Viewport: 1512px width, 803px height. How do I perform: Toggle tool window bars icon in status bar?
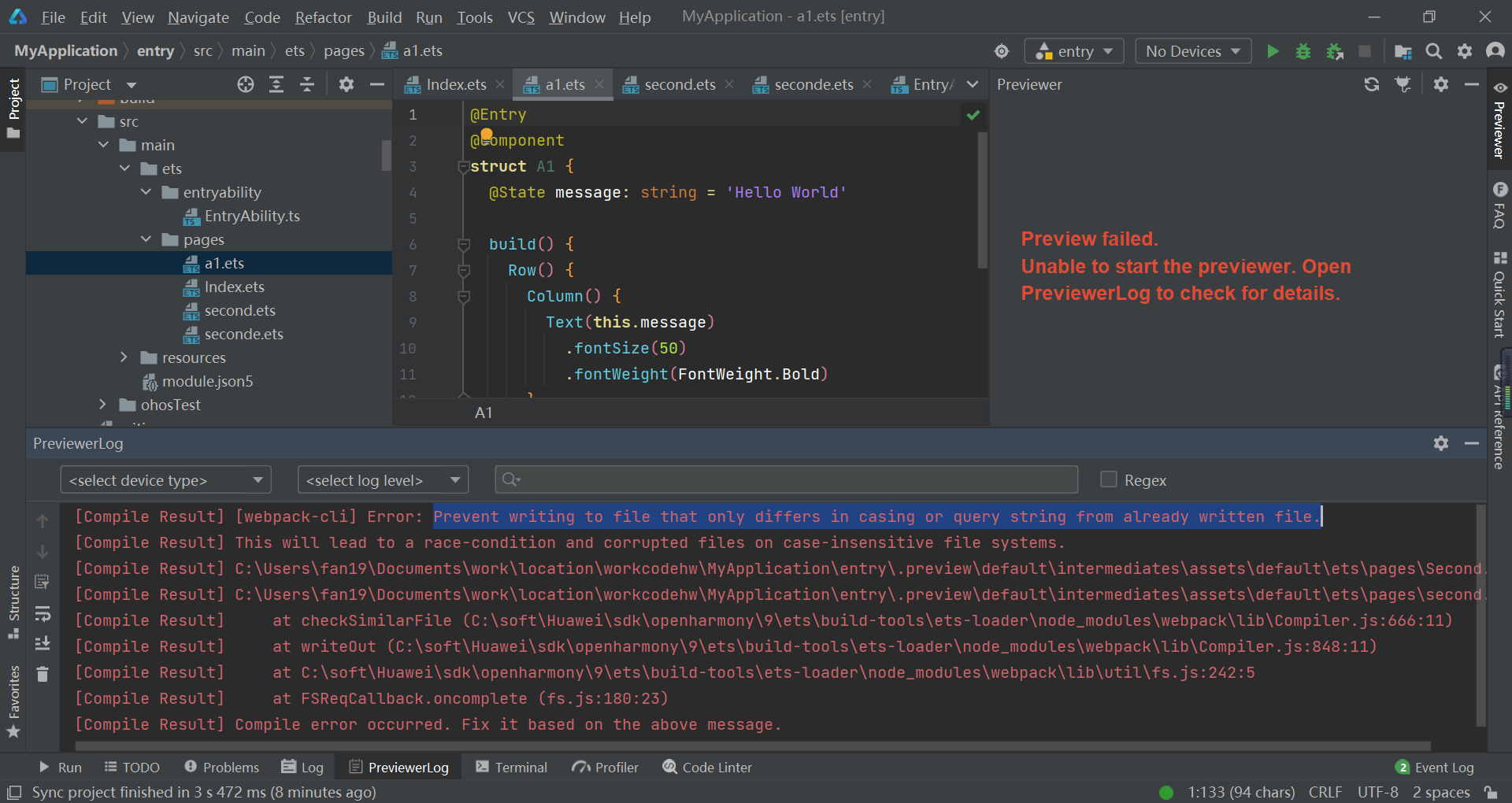(x=13, y=792)
